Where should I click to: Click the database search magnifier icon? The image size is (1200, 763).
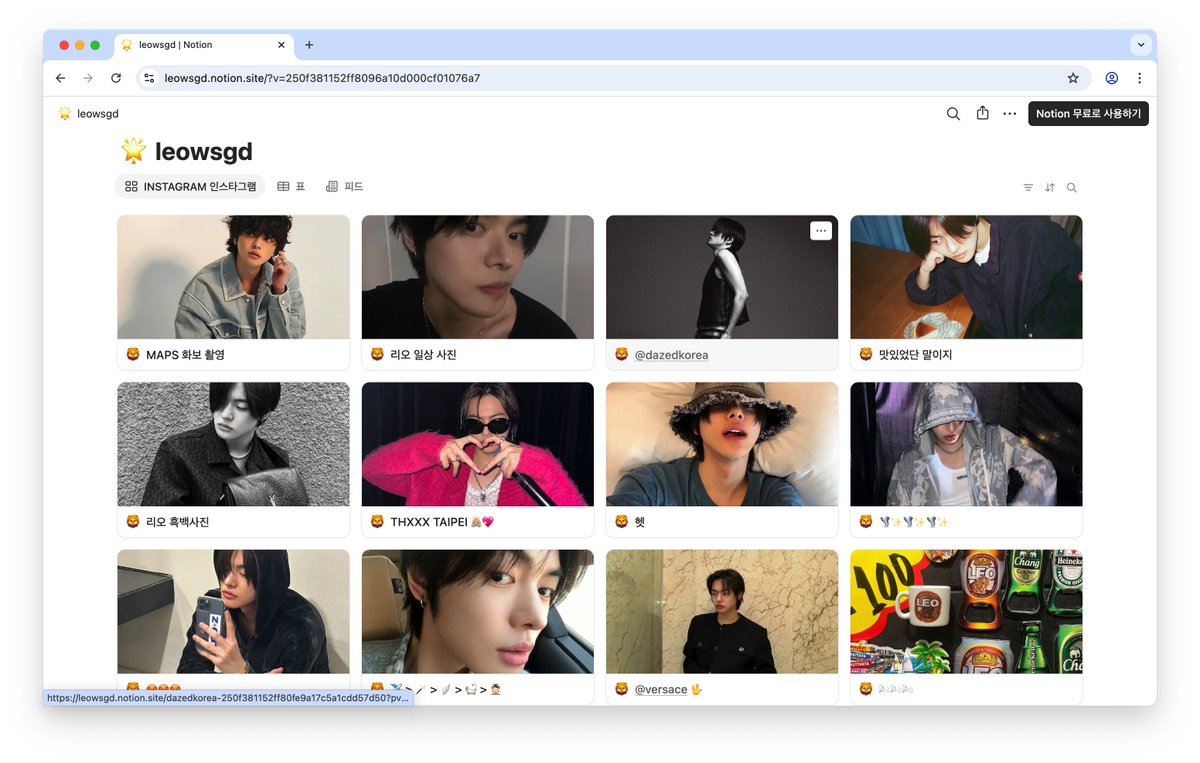(1072, 188)
